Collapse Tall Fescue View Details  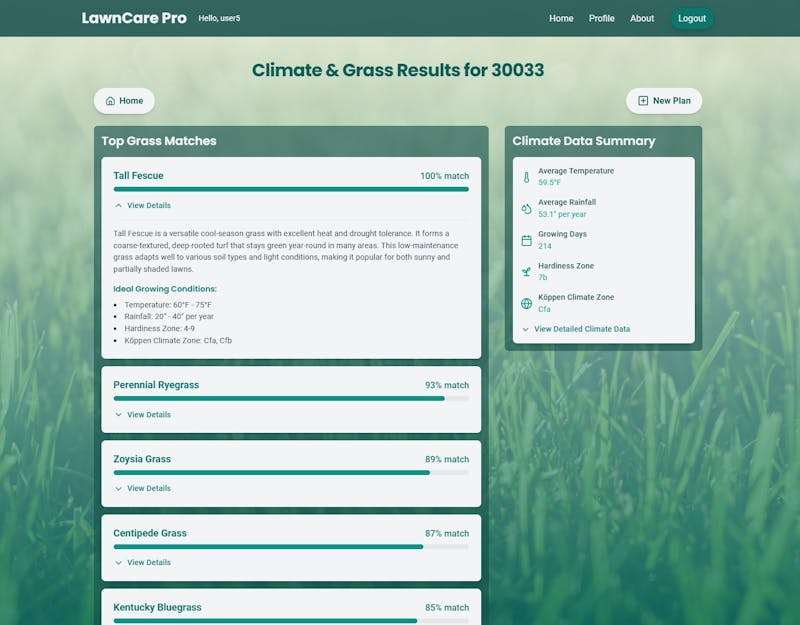[x=143, y=205]
